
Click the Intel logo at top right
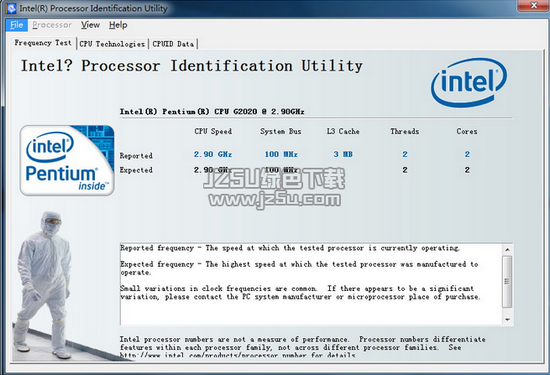pyautogui.click(x=469, y=82)
